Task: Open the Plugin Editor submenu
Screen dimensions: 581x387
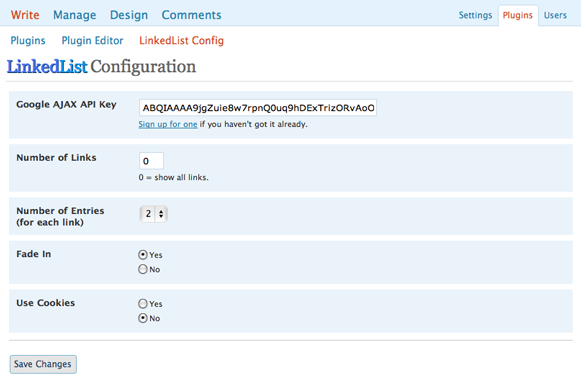Action: tap(92, 40)
